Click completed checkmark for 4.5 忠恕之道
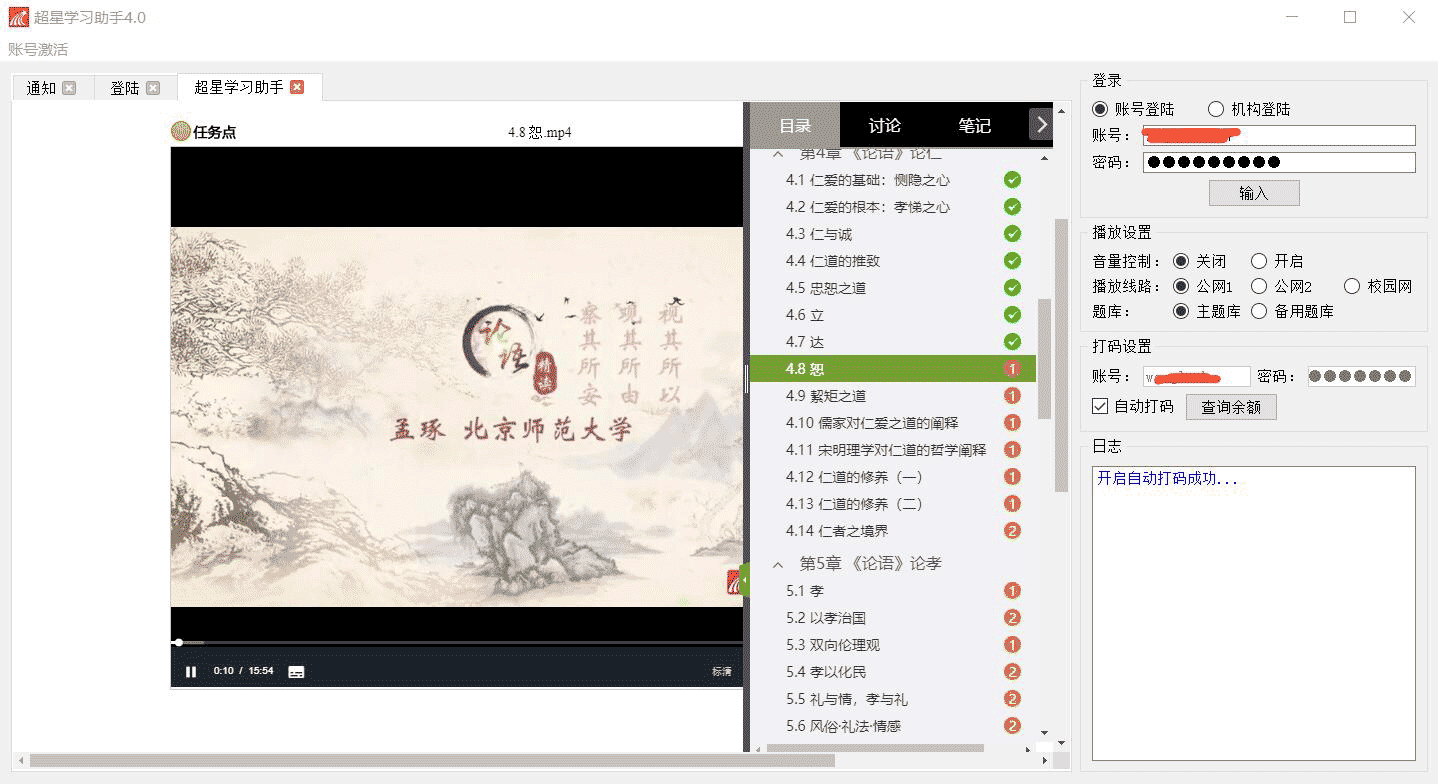This screenshot has height=784, width=1438. click(x=1012, y=288)
